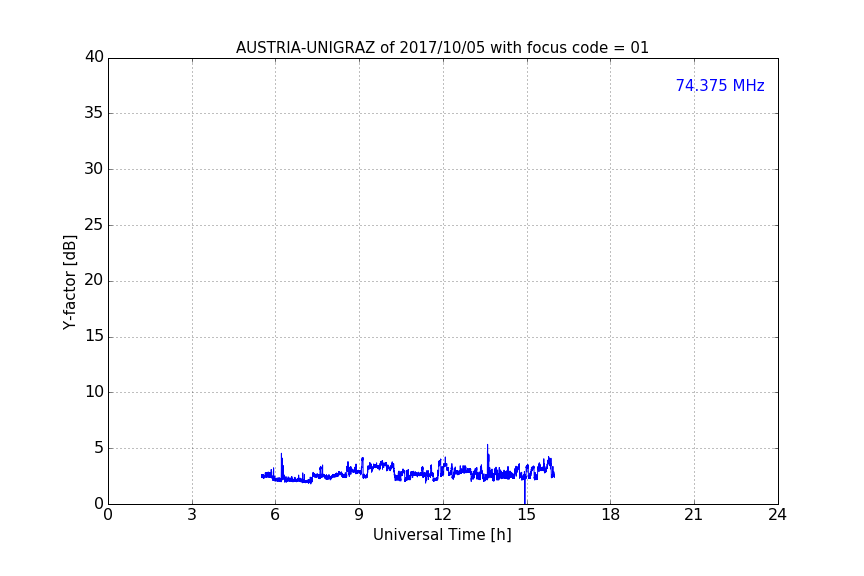Select the '74.375 MHz' frequency label
The width and height of the screenshot is (864, 576).
click(x=720, y=85)
